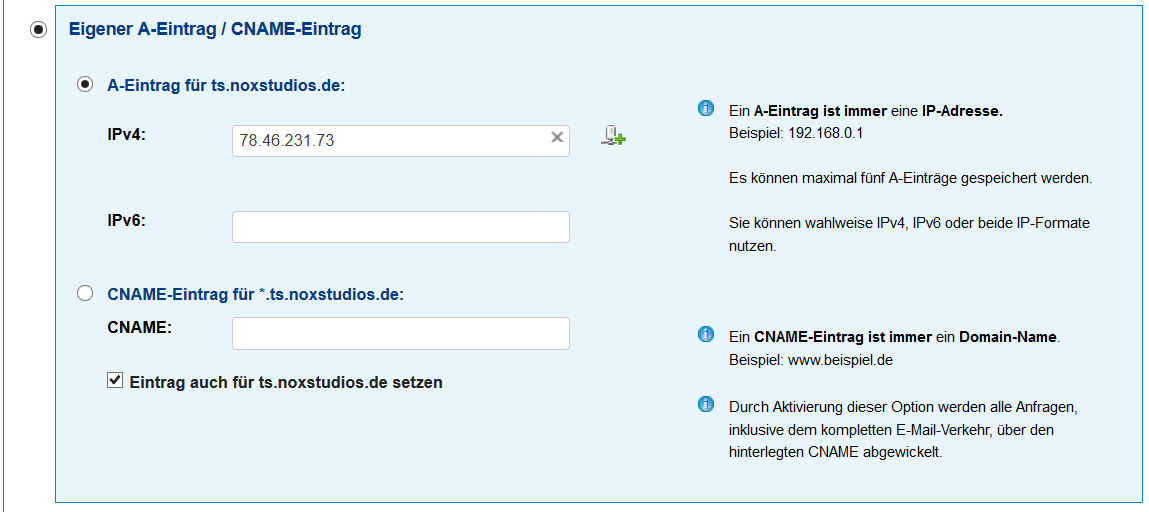The image size is (1149, 512).
Task: Click the 'CNAME-Eintrag für *.ts.noxstudios.de:' label text
Action: click(x=255, y=294)
